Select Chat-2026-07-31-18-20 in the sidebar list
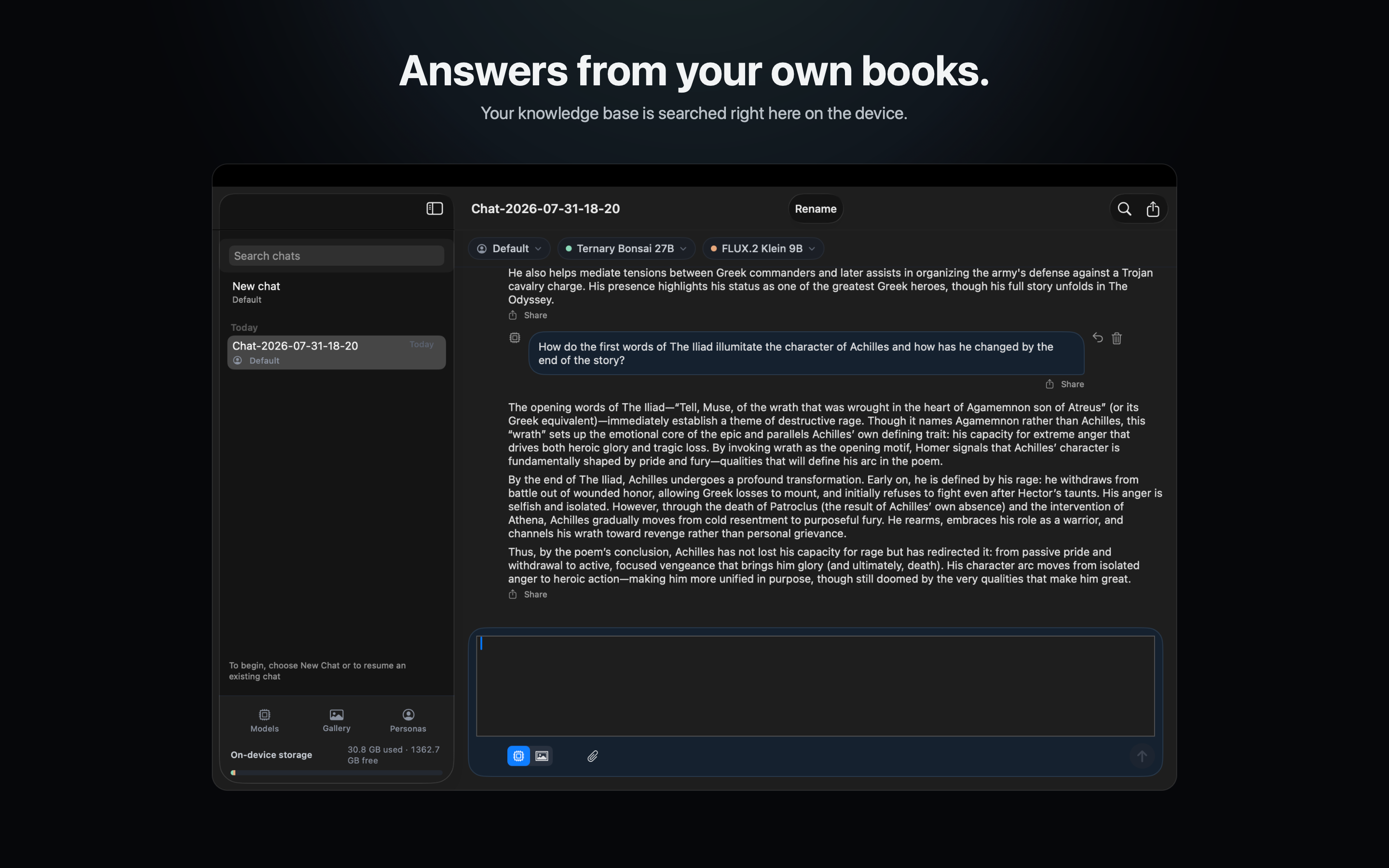The image size is (1389, 868). 336,353
